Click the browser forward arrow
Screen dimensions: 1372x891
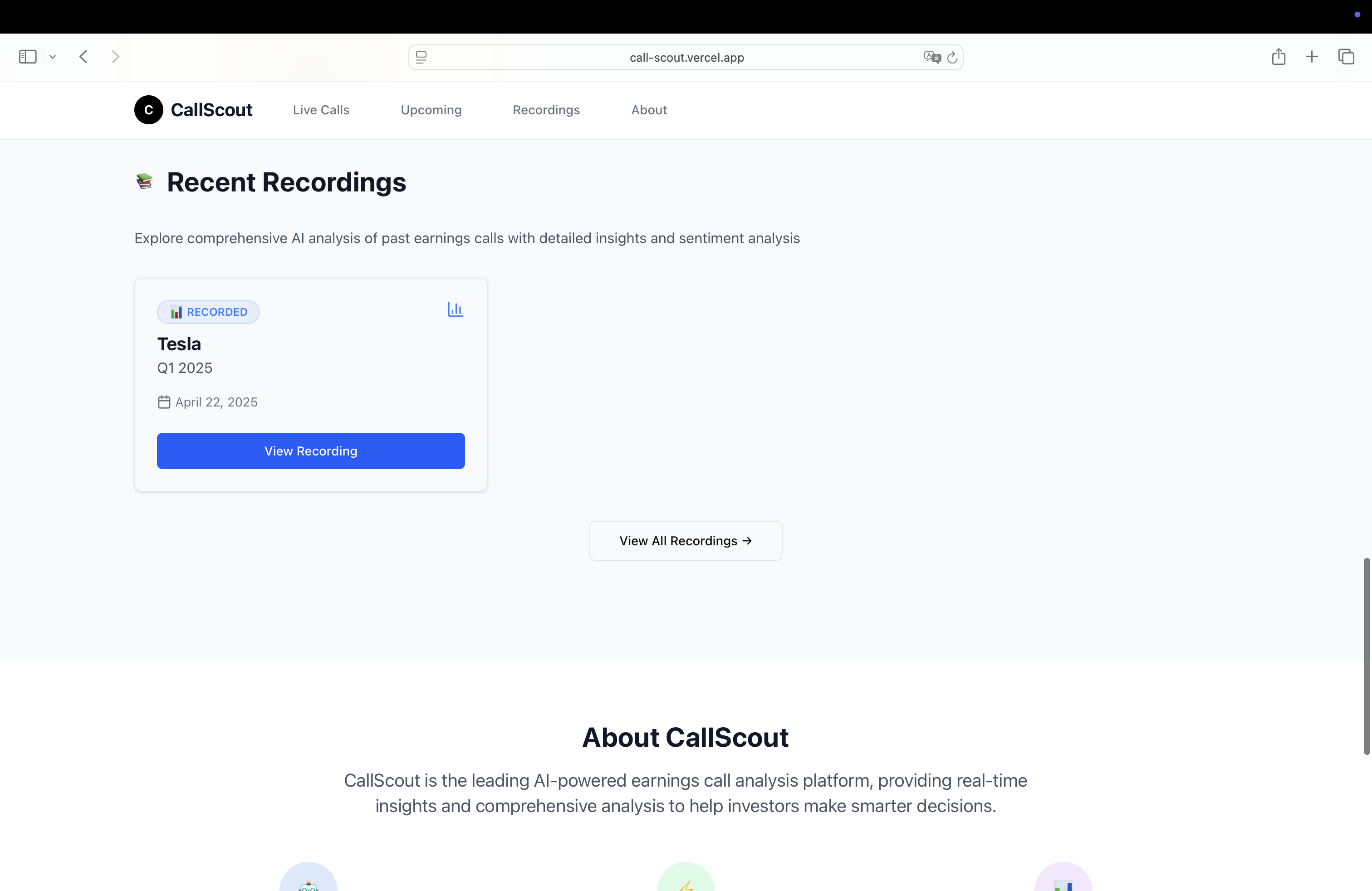point(115,56)
